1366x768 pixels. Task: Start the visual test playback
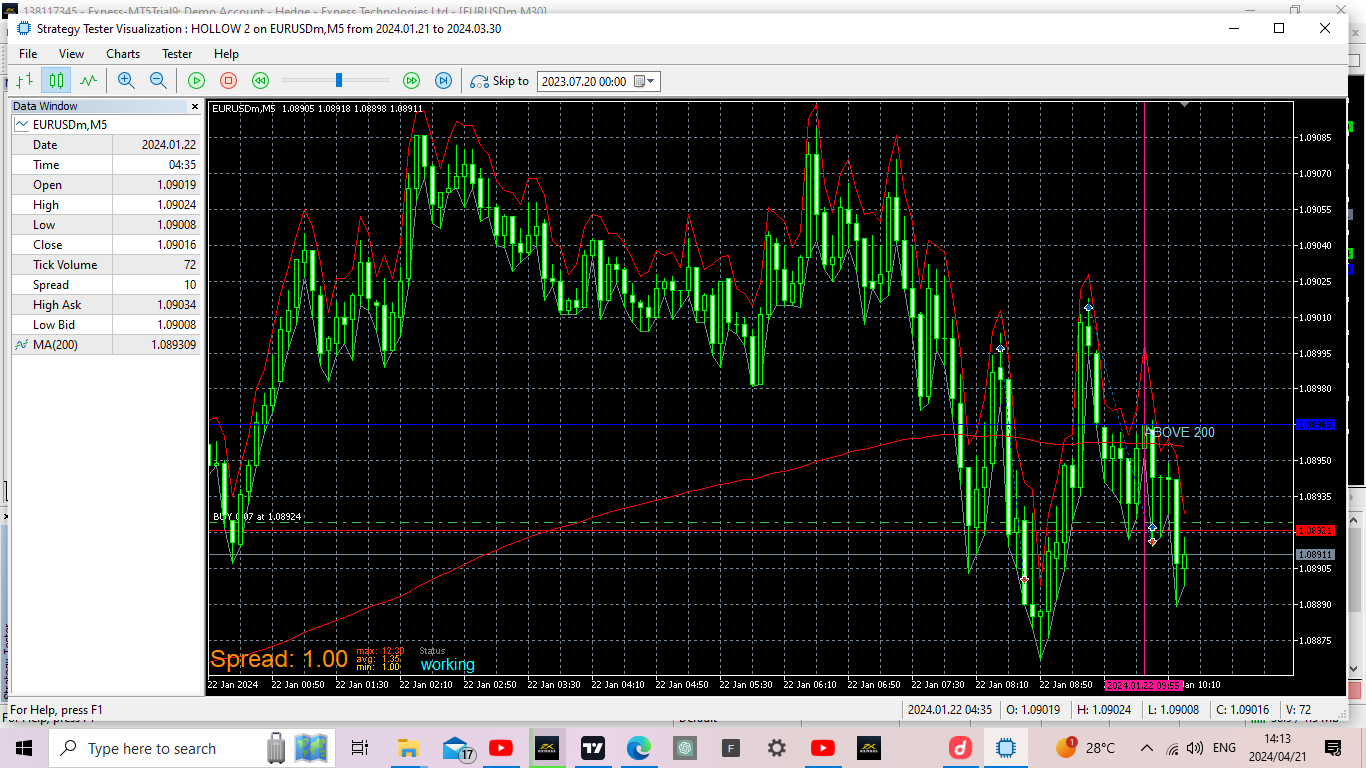(x=197, y=81)
